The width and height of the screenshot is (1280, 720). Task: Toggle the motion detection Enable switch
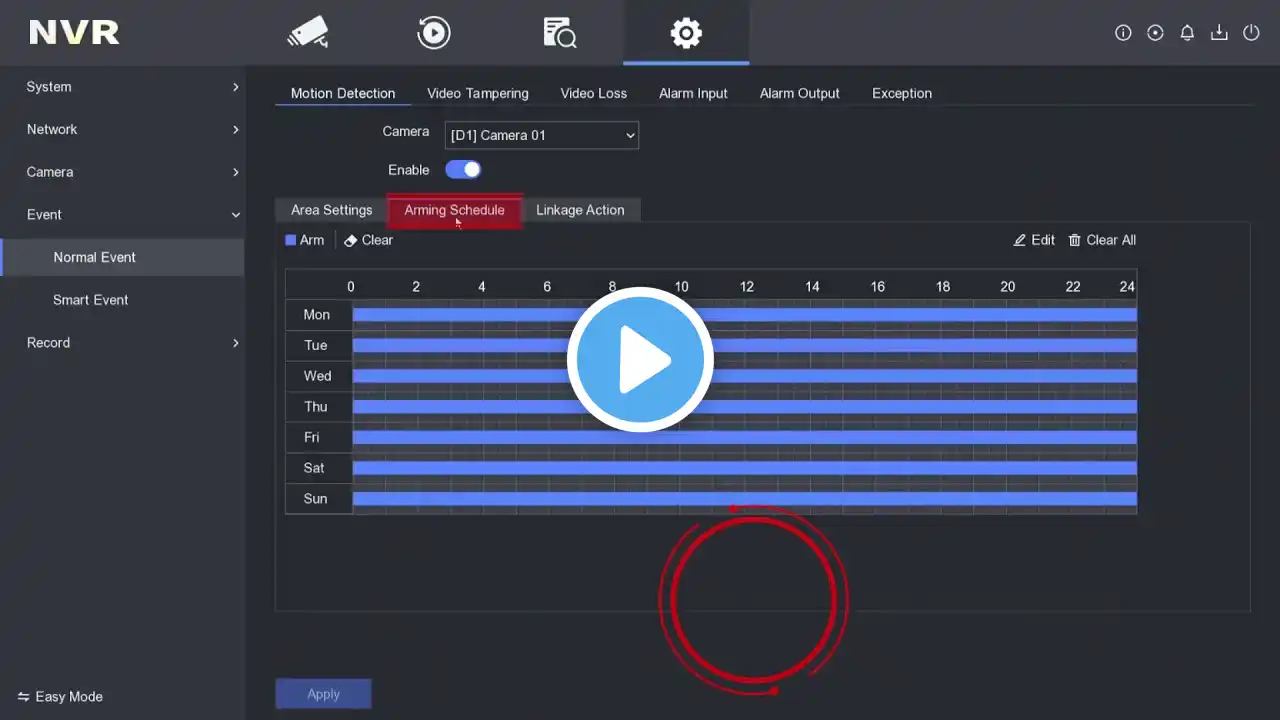[463, 170]
